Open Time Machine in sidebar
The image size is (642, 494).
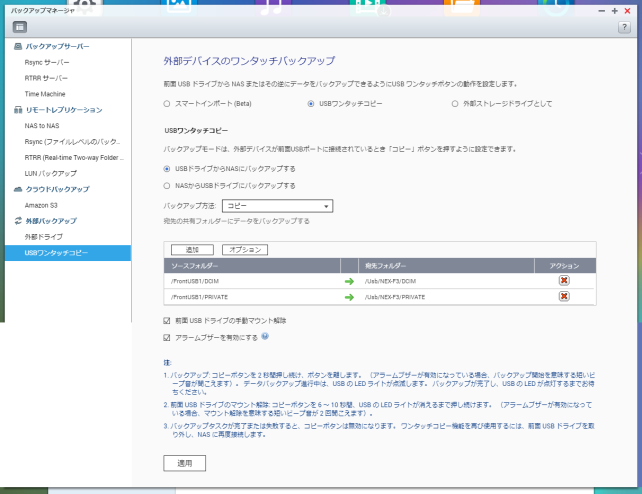(45, 94)
